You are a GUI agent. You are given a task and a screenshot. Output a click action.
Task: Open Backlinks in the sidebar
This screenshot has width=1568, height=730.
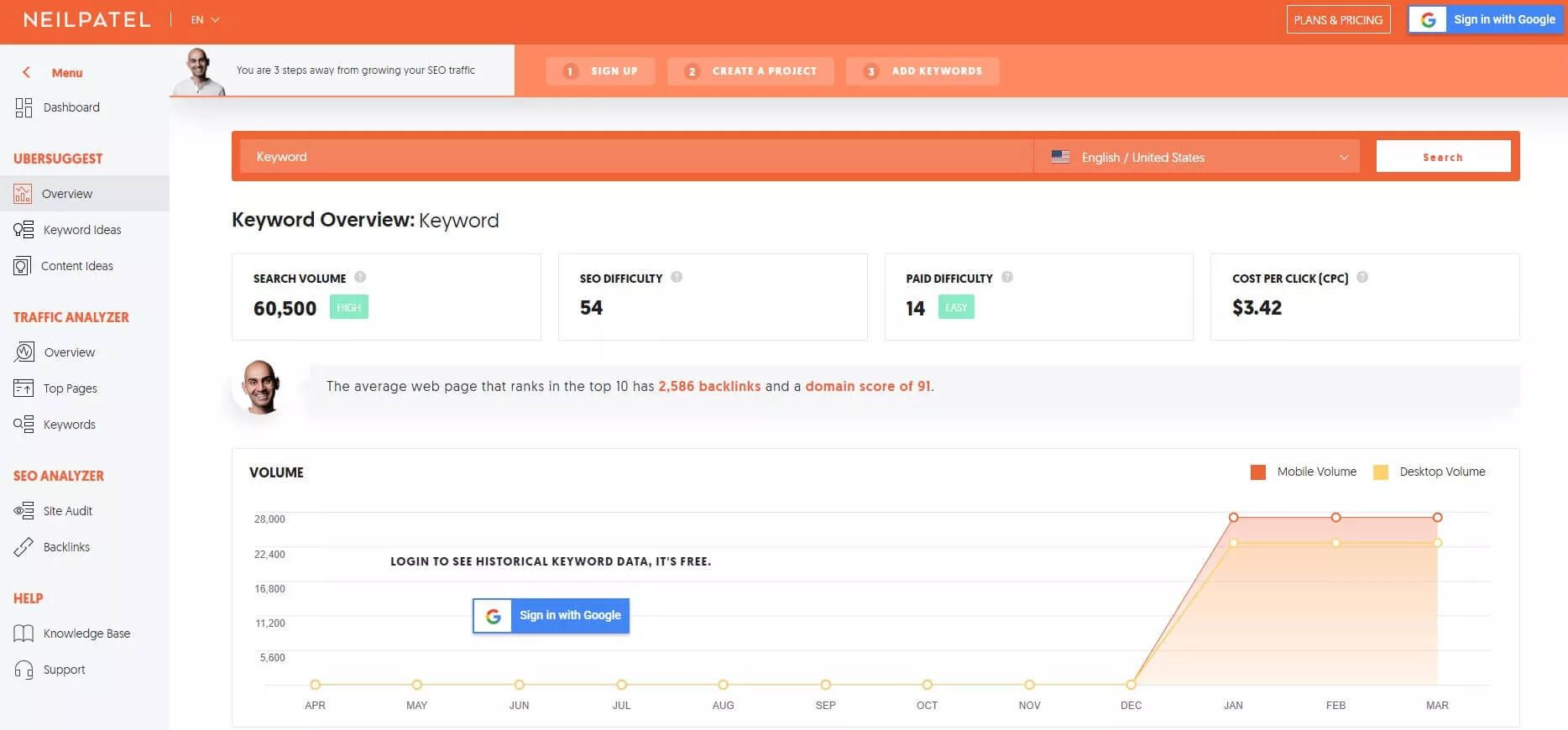click(66, 547)
